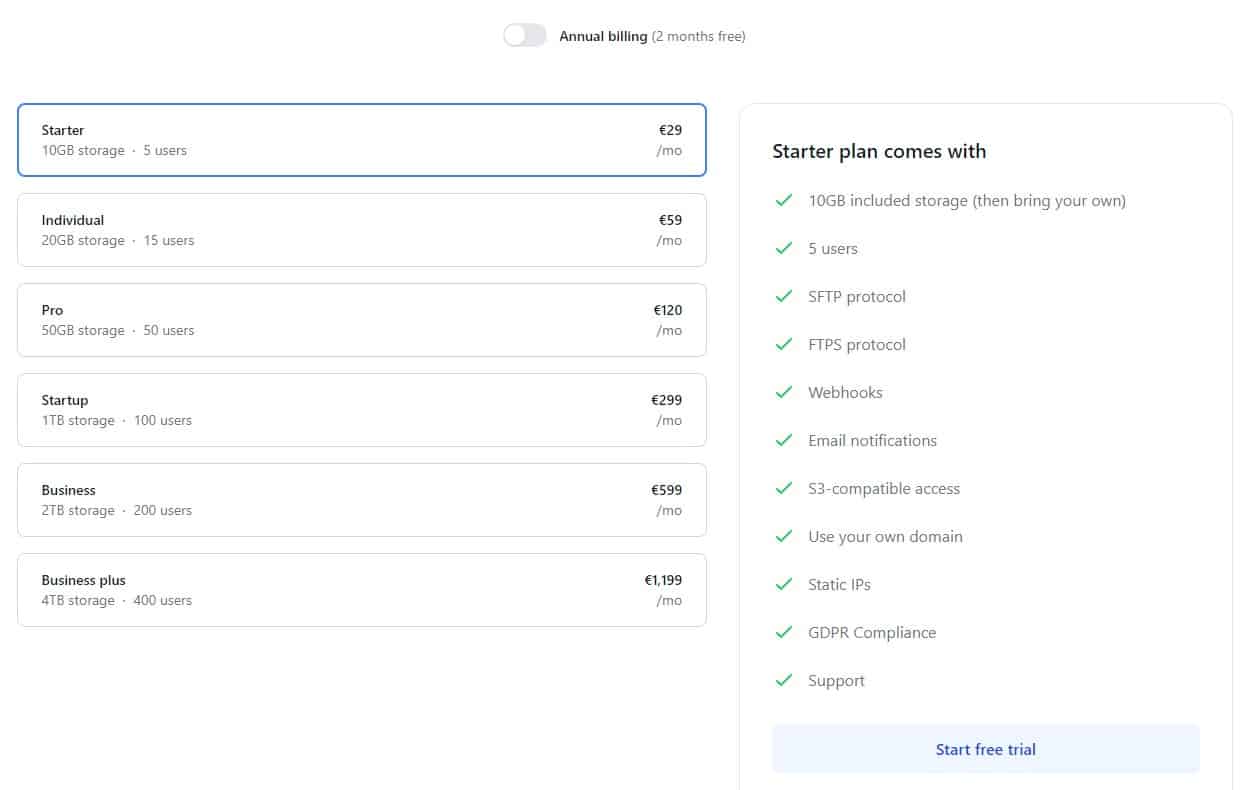Viewport: 1250px width, 790px height.
Task: Click the checkmark next to Support
Action: (784, 681)
